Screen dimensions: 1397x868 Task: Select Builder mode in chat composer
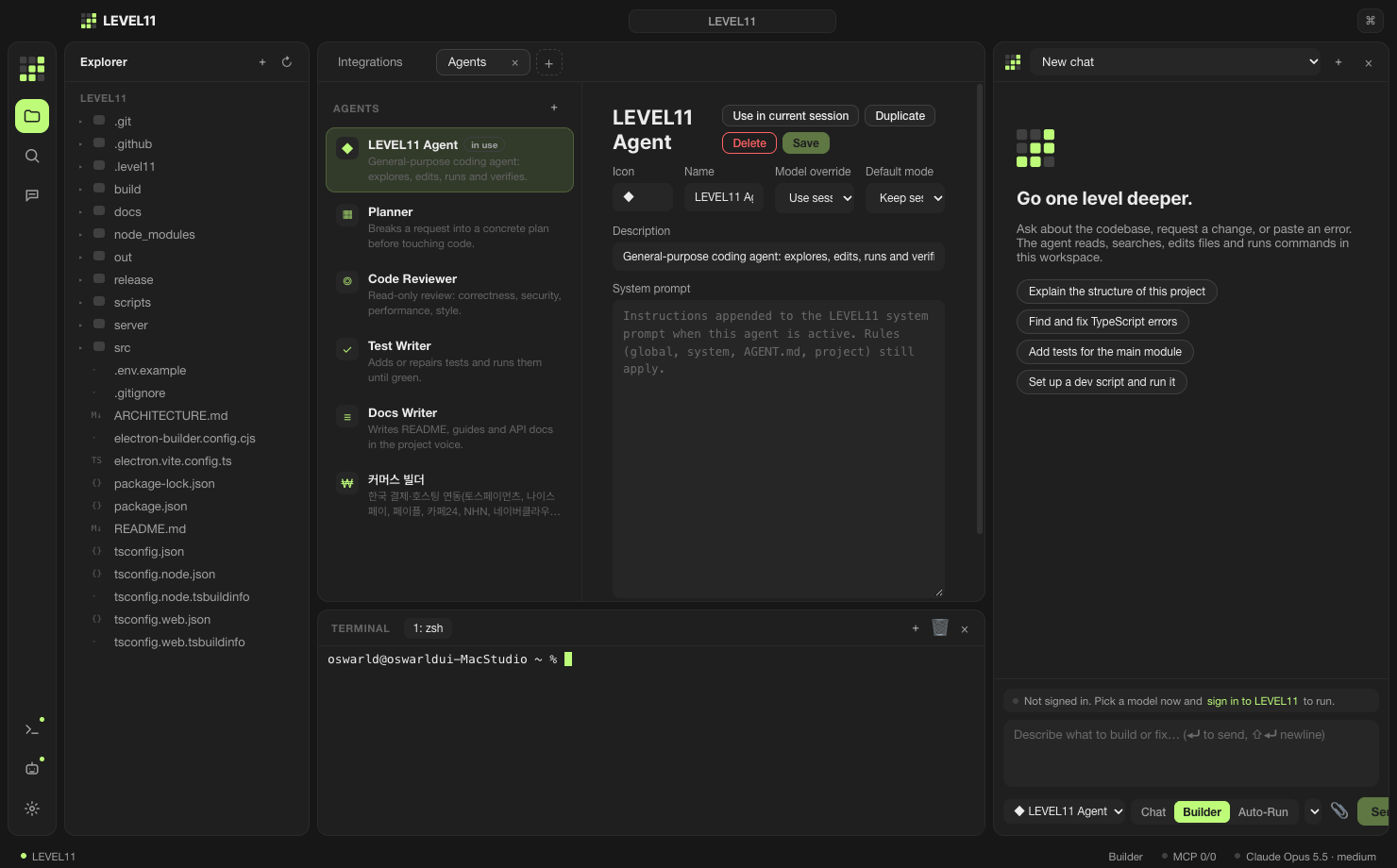coord(1202,811)
